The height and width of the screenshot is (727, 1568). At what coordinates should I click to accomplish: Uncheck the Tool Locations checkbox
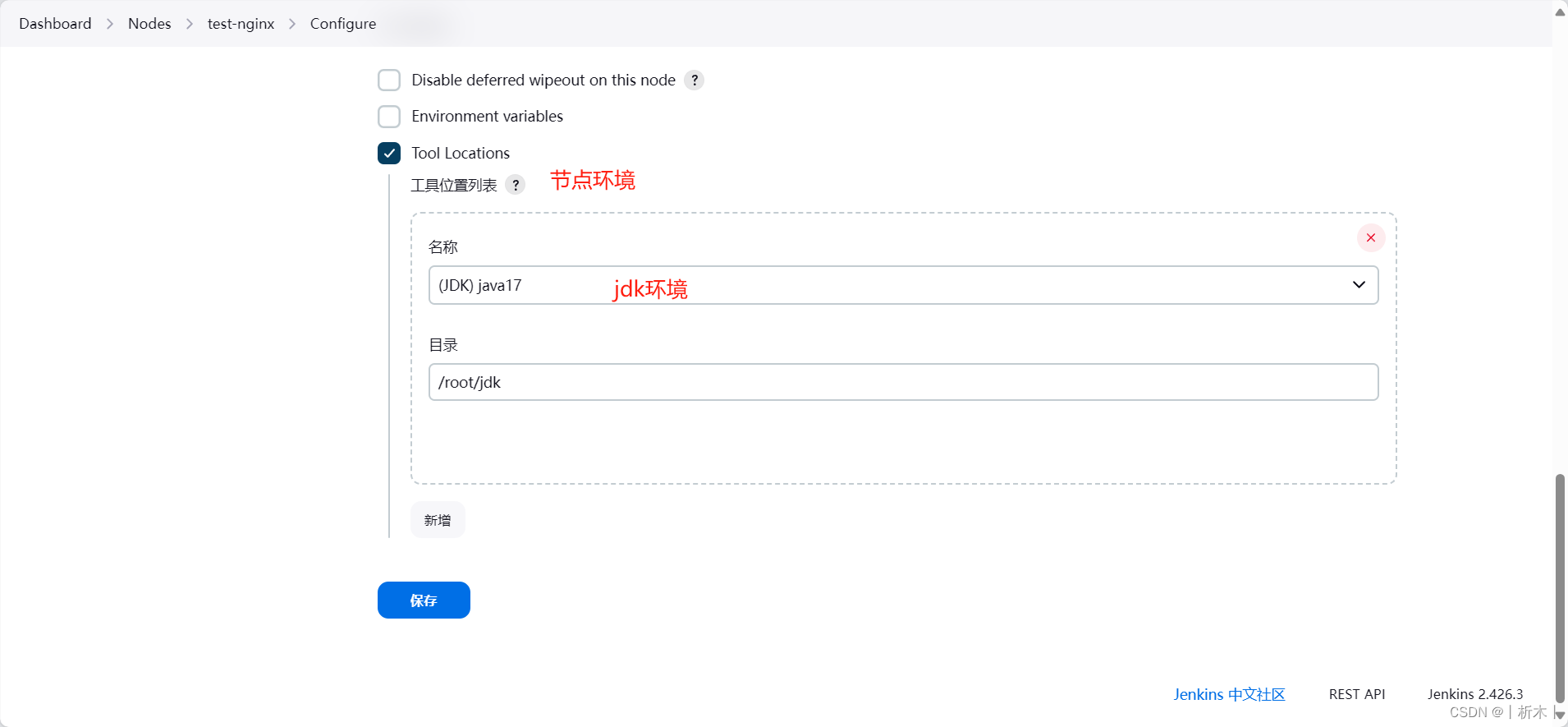pos(389,154)
